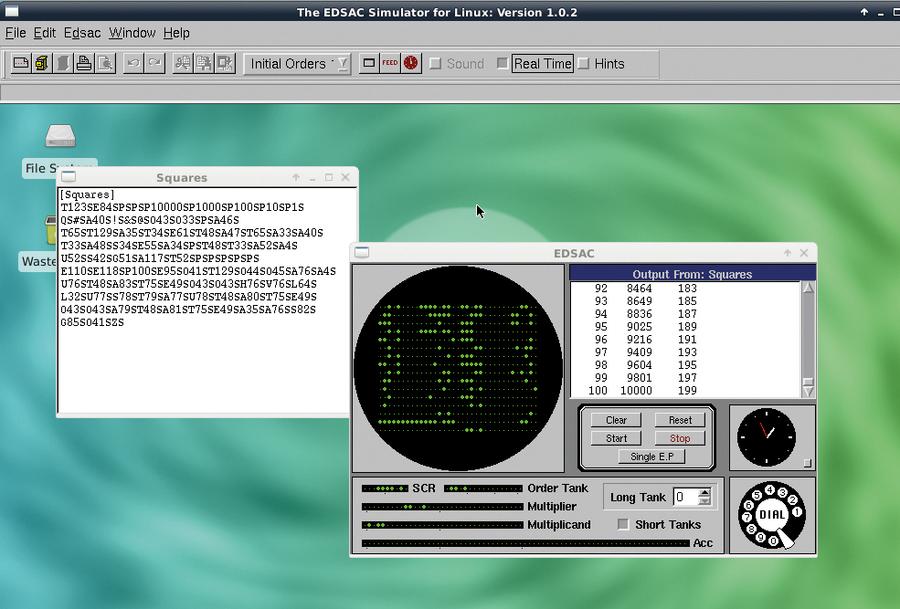Screen dimensions: 900x609
Task: Click the red Stop button
Action: (680, 439)
